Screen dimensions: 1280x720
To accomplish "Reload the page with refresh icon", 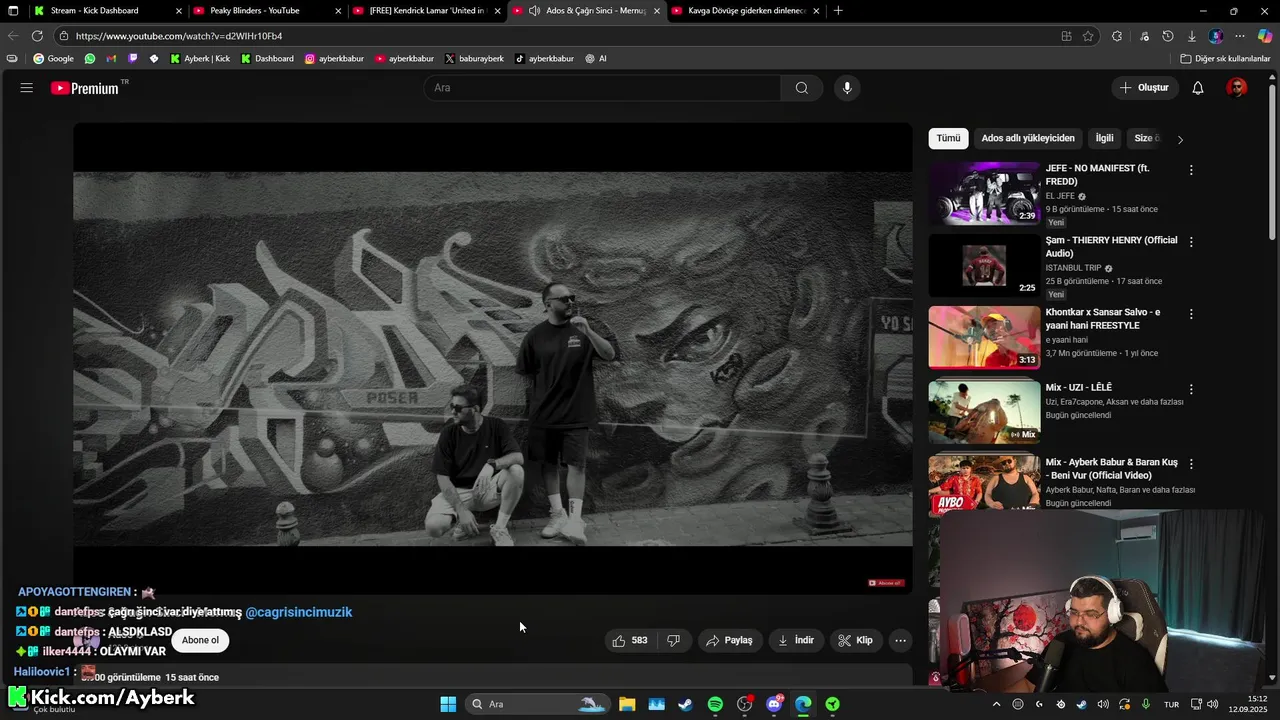I will (37, 36).
